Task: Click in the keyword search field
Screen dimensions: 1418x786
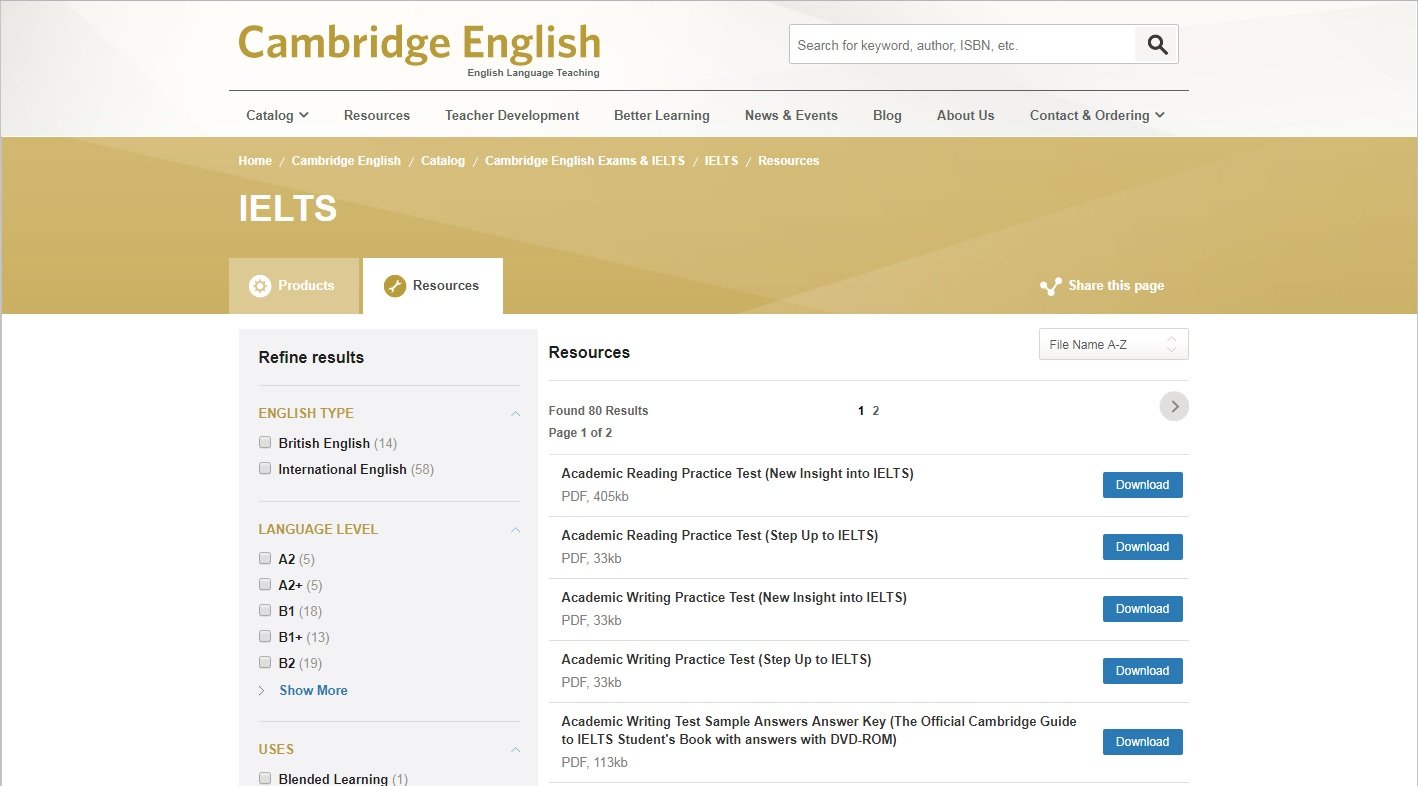Action: pyautogui.click(x=962, y=45)
